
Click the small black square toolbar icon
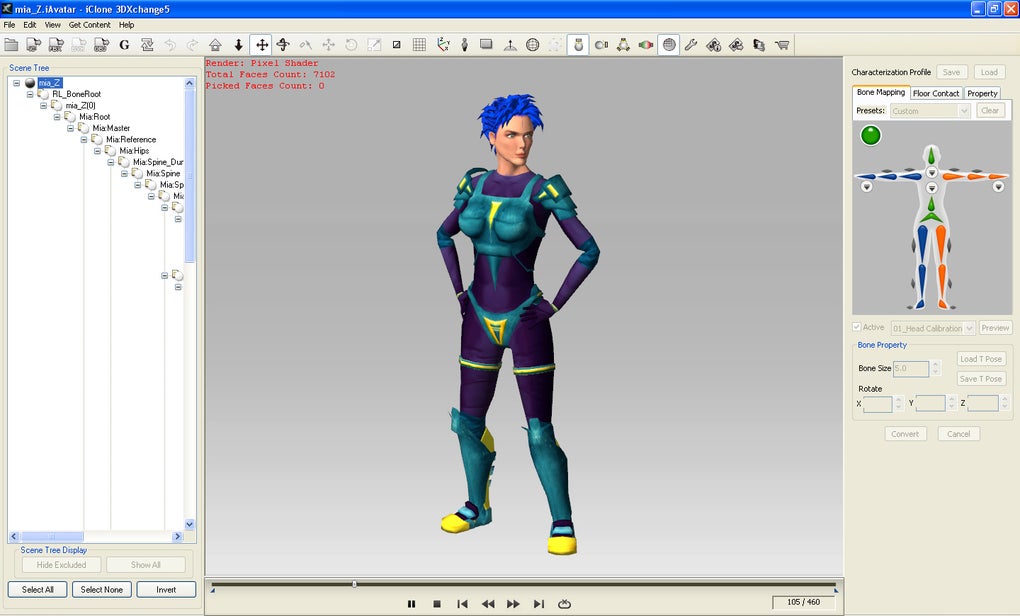point(396,45)
